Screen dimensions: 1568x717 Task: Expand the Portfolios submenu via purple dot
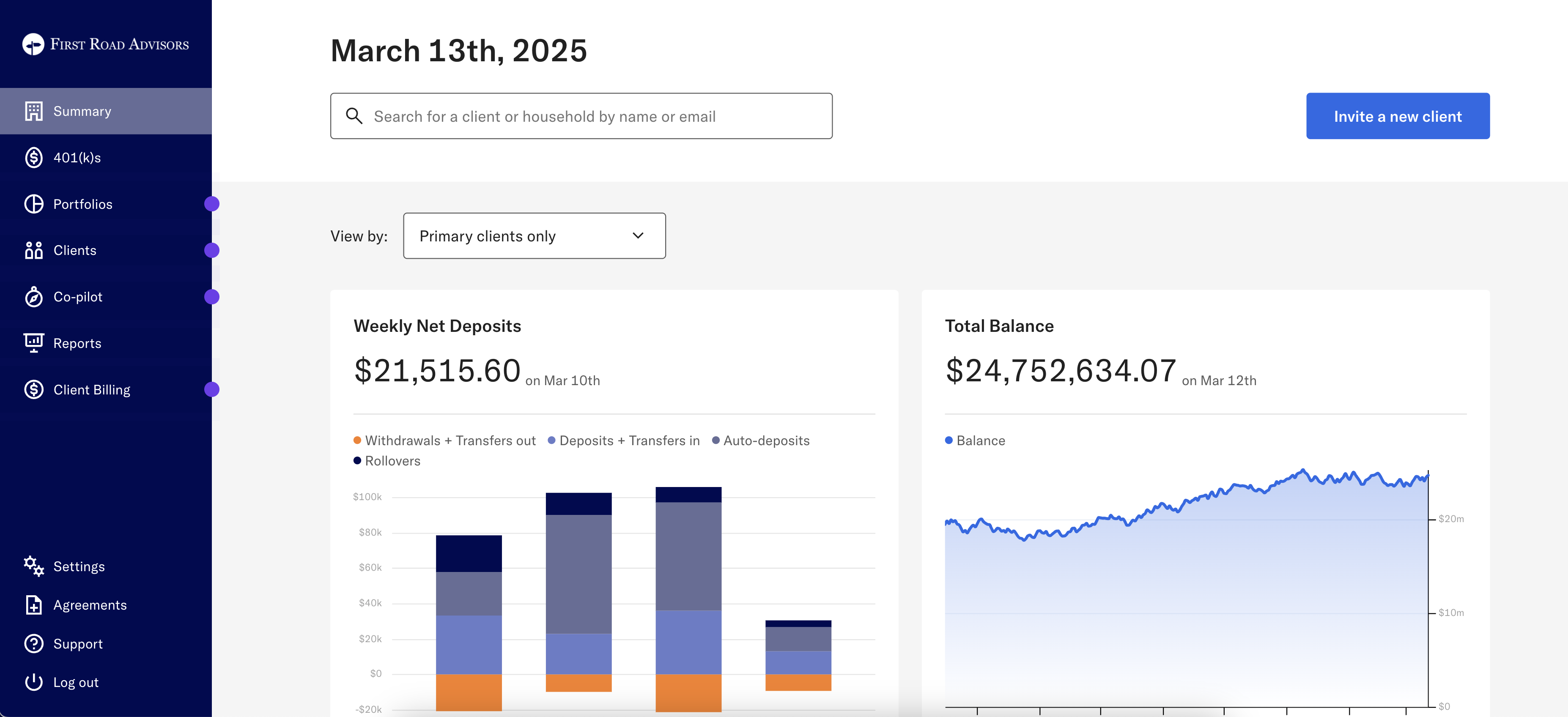point(212,204)
